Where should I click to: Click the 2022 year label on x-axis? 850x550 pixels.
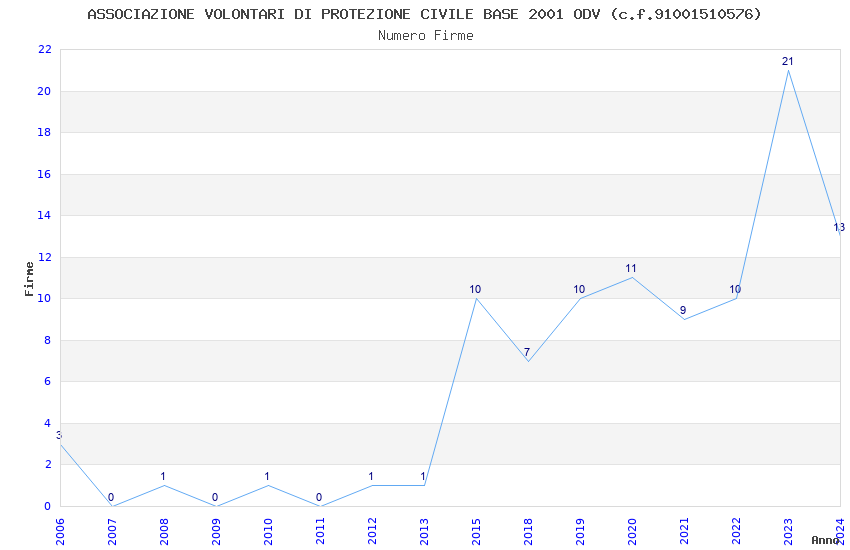tap(736, 528)
